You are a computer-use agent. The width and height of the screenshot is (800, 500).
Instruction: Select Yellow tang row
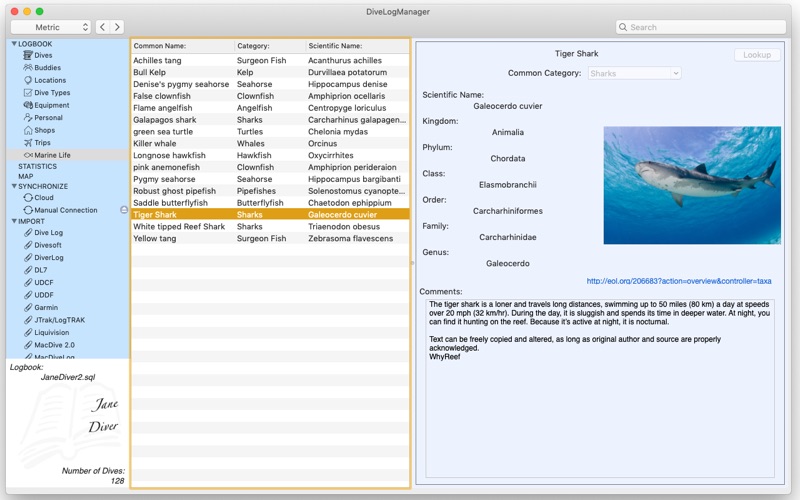[270, 238]
